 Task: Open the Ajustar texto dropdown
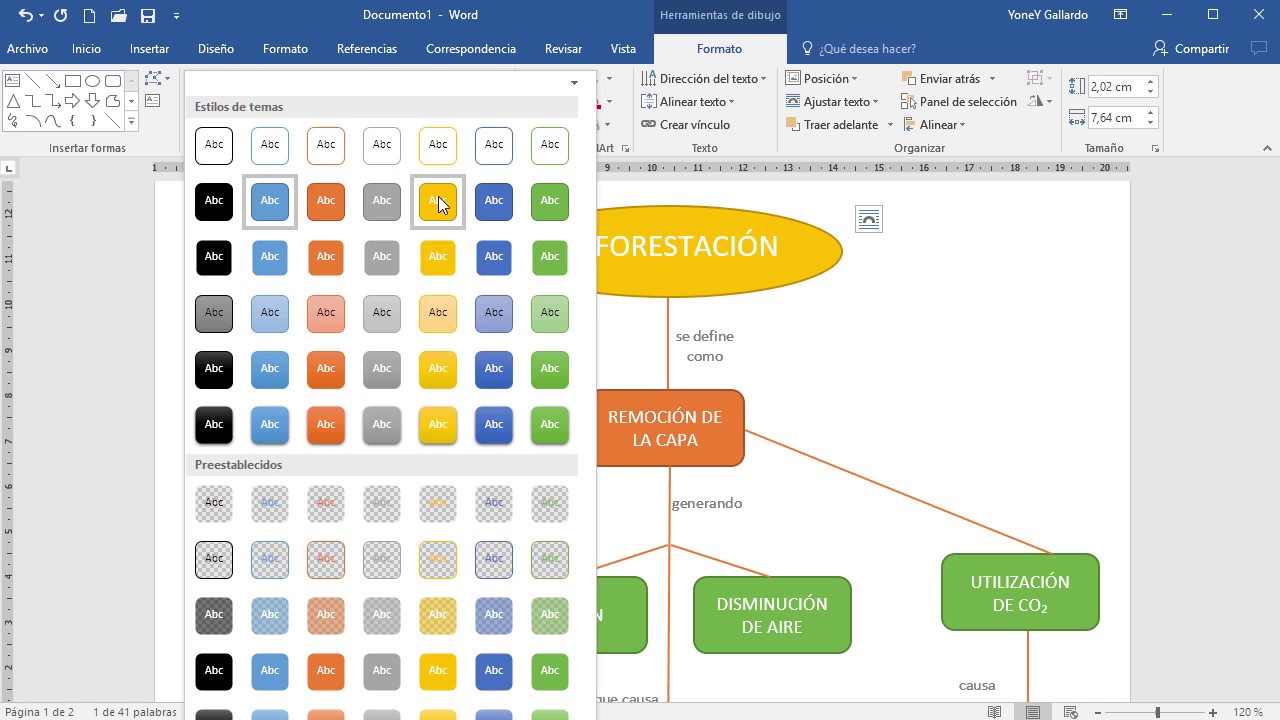(832, 101)
